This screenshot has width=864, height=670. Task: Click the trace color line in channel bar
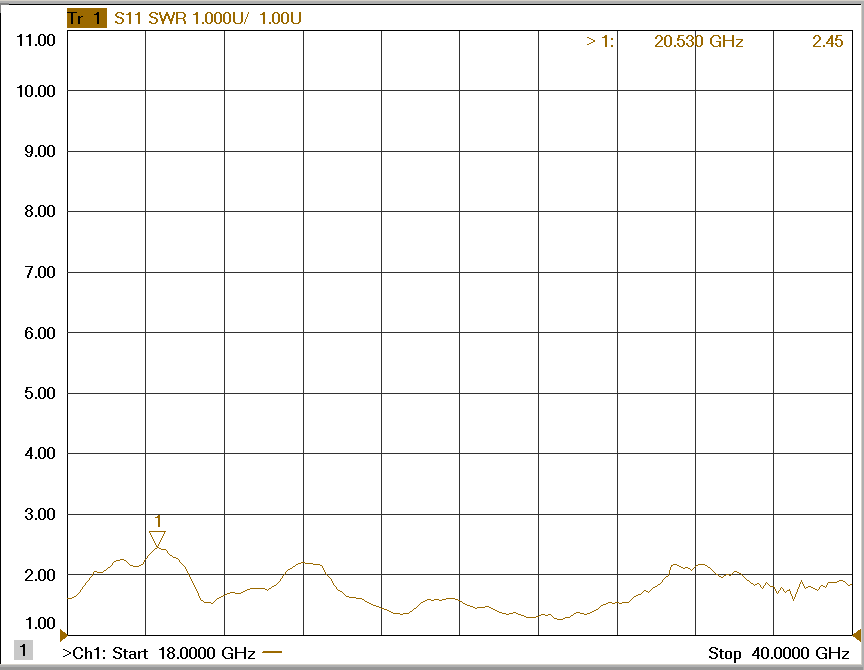tap(271, 653)
